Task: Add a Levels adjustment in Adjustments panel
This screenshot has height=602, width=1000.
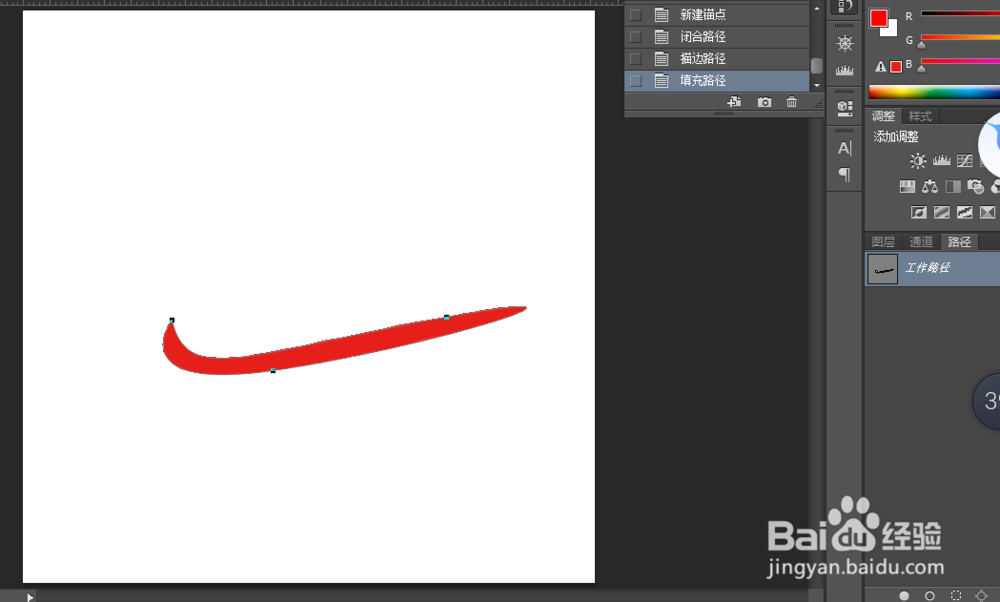Action: [x=941, y=161]
